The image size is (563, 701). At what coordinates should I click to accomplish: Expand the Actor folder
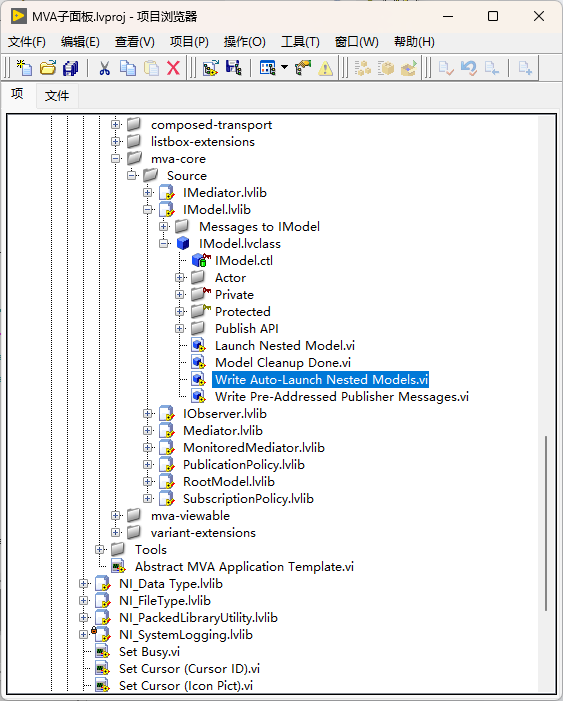click(180, 278)
